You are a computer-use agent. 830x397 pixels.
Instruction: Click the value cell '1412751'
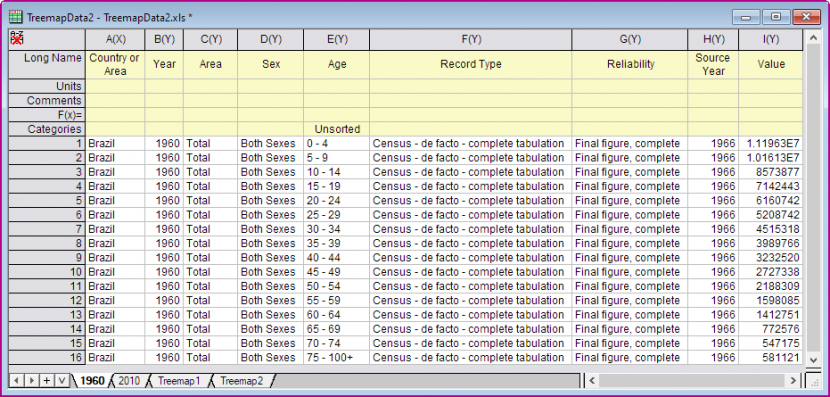click(771, 315)
